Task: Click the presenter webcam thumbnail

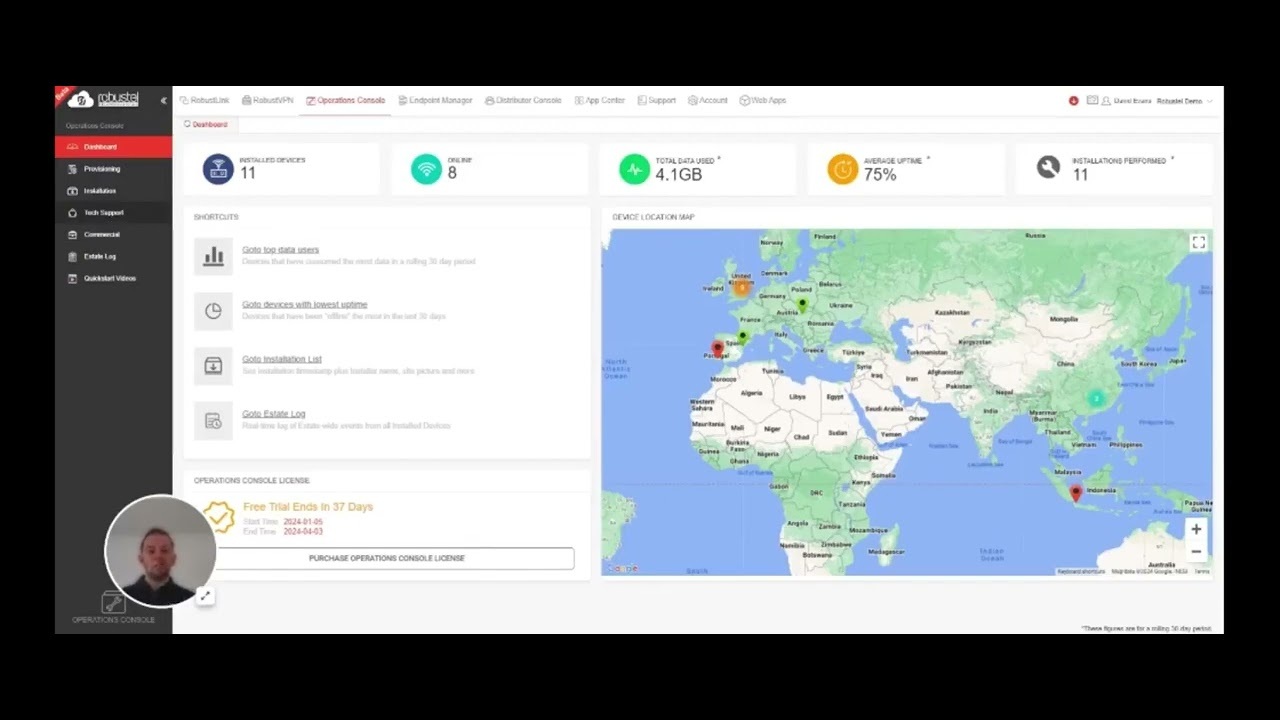Action: [160, 551]
